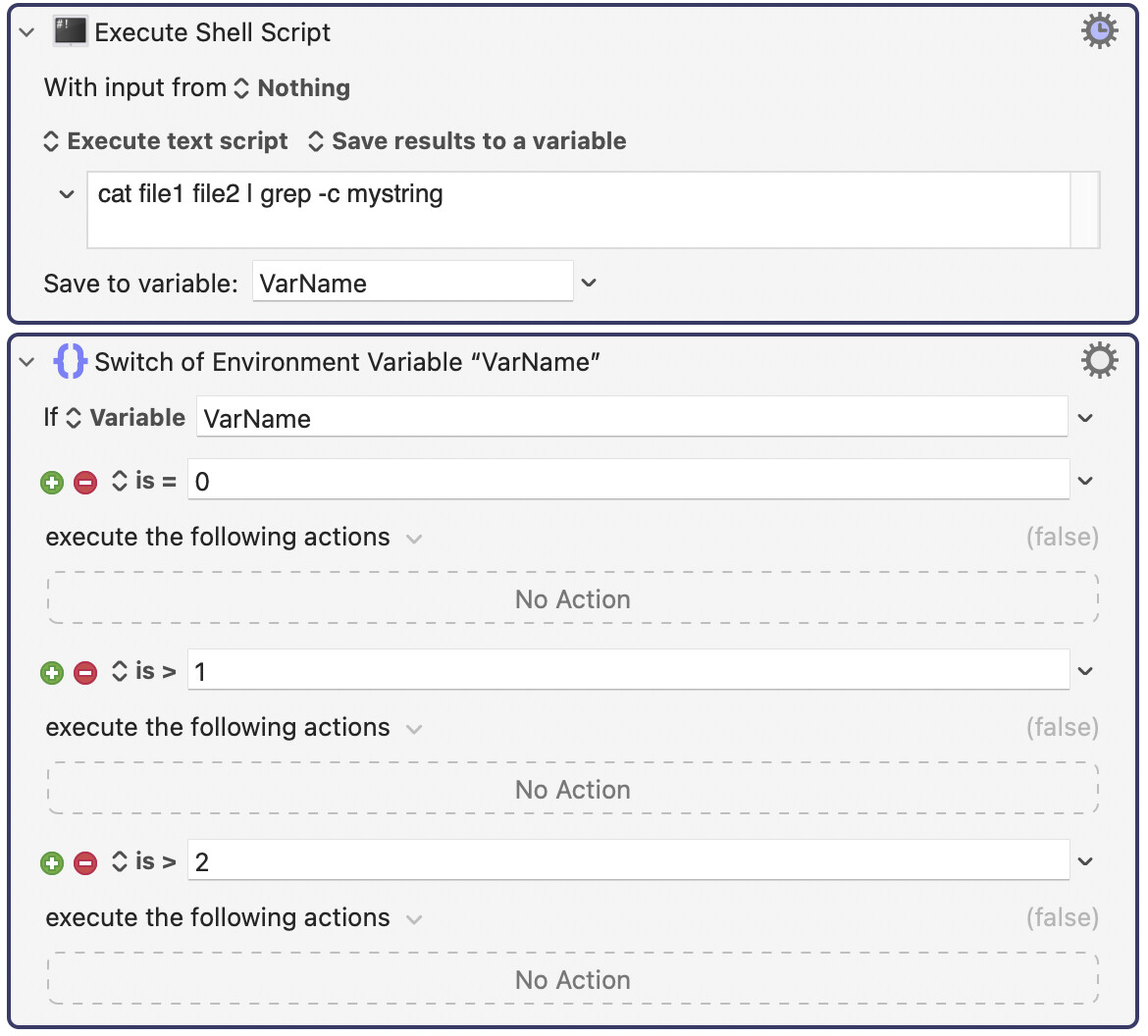Viewport: 1148px width, 1036px height.
Task: Click the Switch action curly braces icon
Action: (x=71, y=361)
